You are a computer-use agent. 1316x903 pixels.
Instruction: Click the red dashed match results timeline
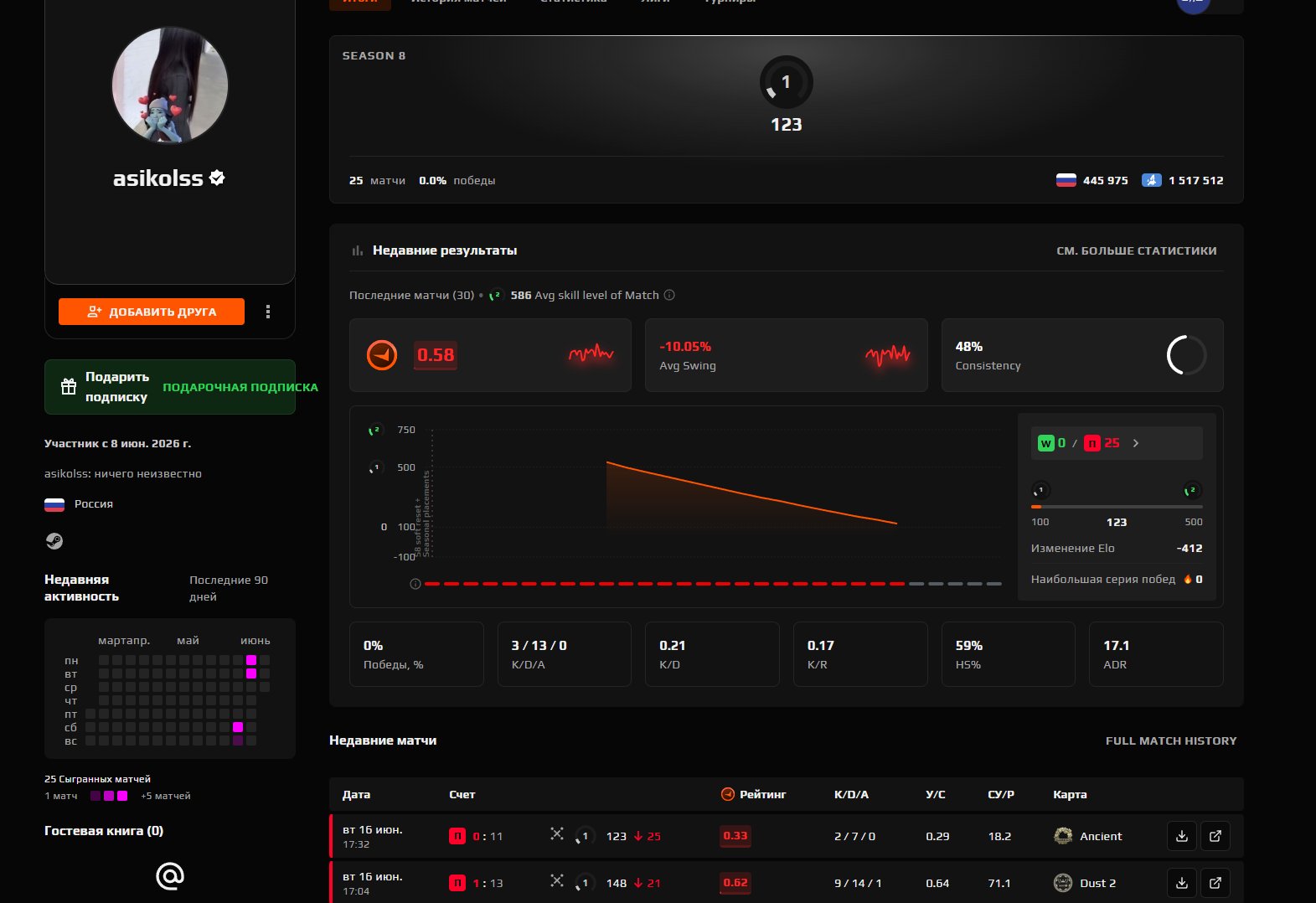point(712,584)
